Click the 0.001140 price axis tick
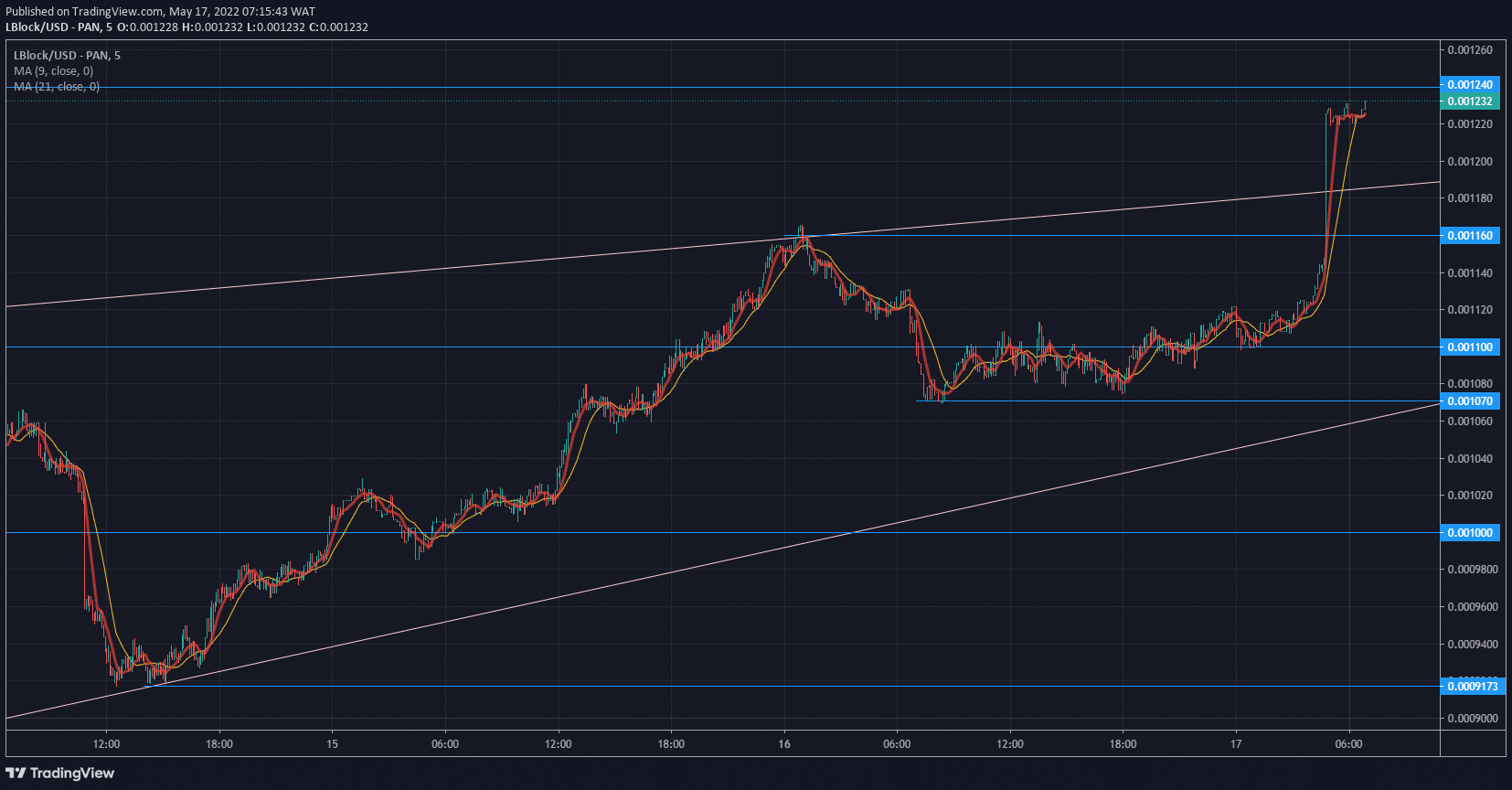This screenshot has height=790, width=1512. pos(1470,273)
